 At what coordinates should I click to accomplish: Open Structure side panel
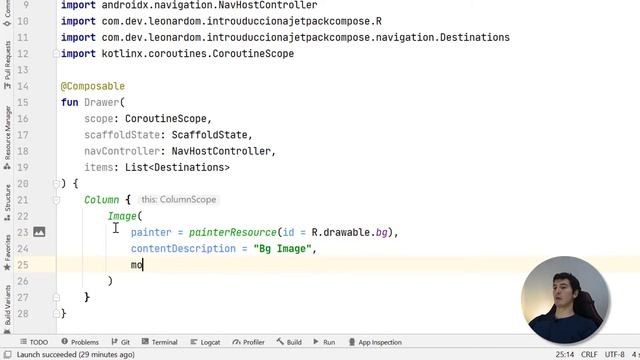click(7, 202)
